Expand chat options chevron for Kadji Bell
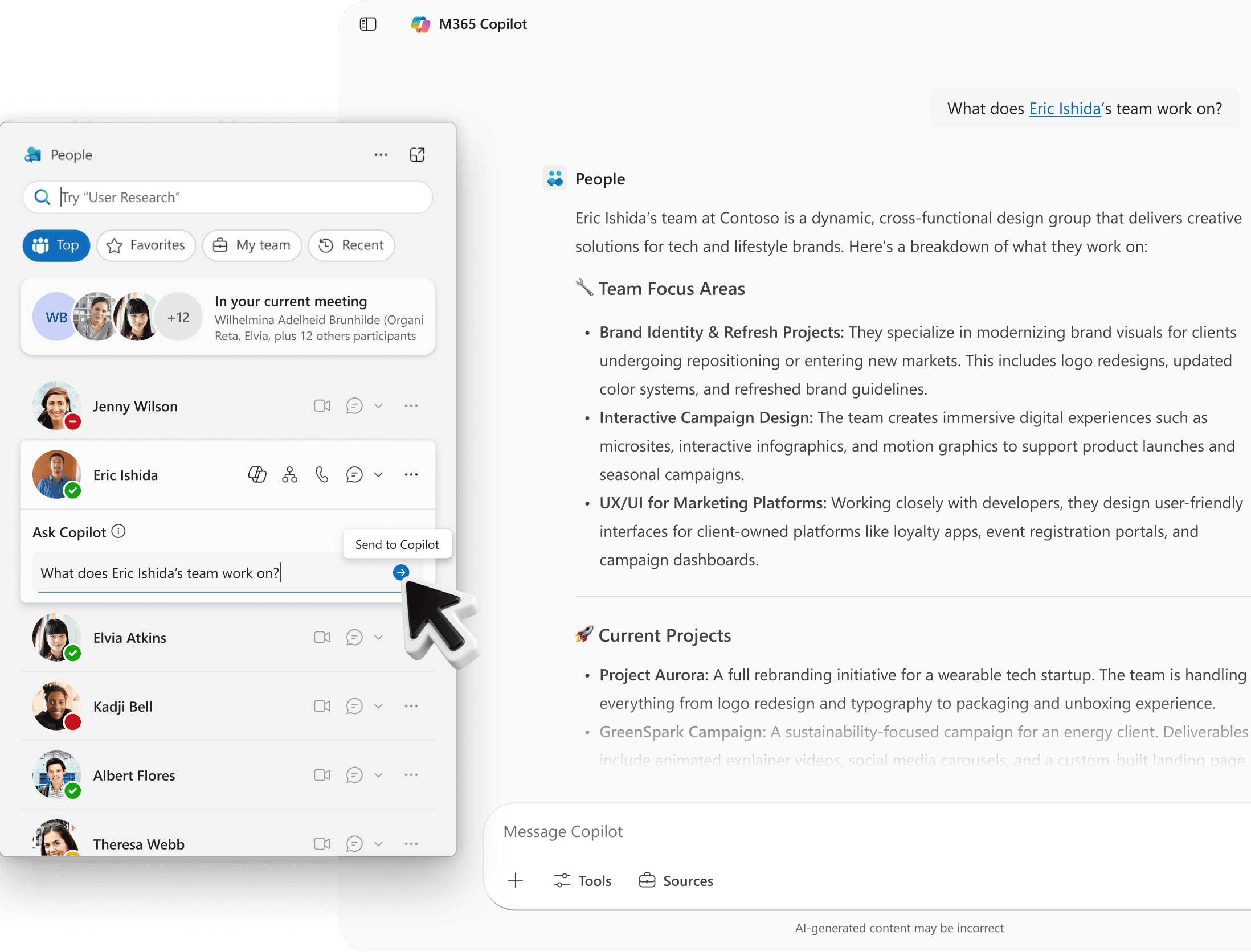This screenshot has width=1251, height=952. coord(378,707)
